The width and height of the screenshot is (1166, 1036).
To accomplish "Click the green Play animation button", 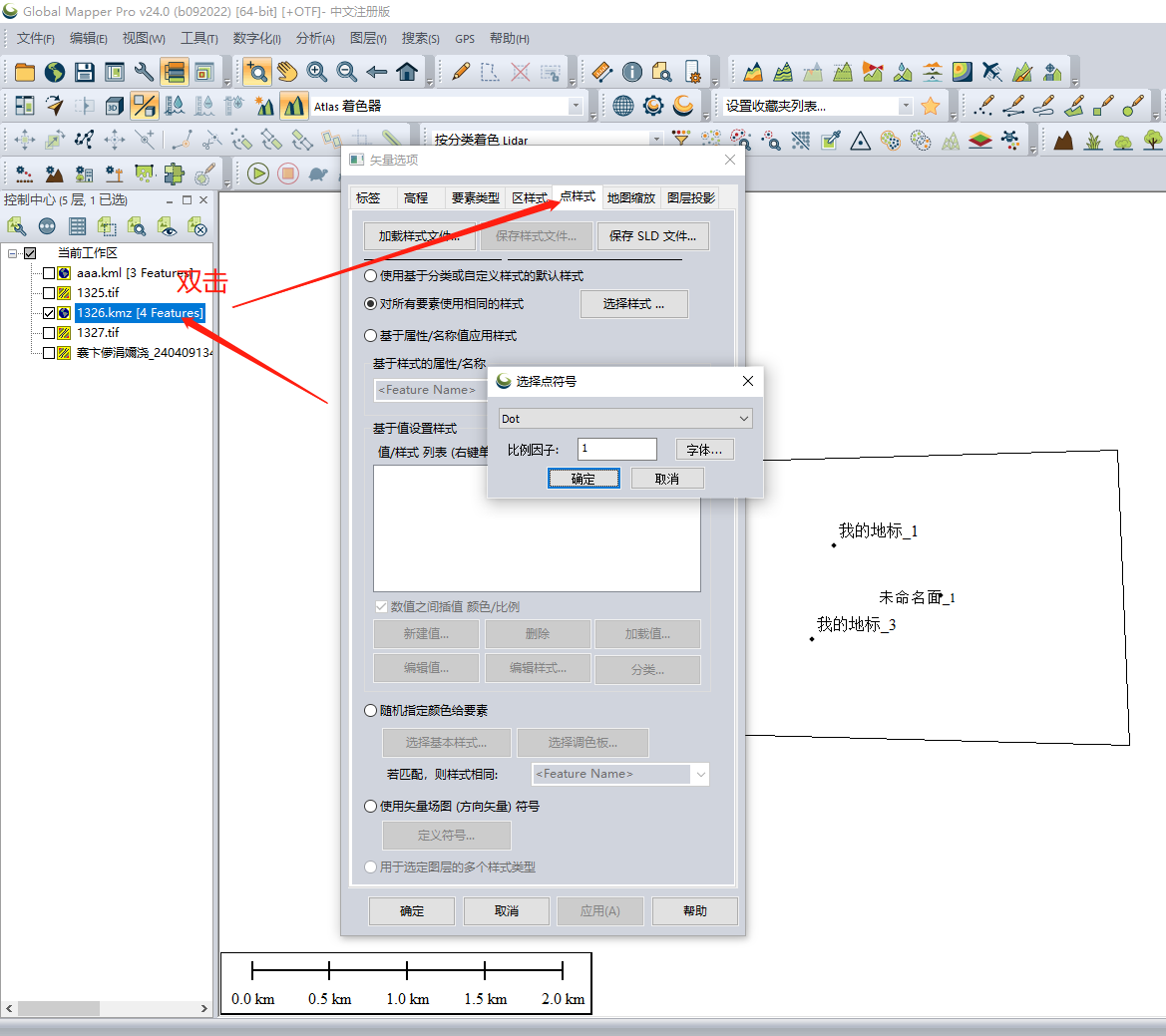I will (x=258, y=173).
